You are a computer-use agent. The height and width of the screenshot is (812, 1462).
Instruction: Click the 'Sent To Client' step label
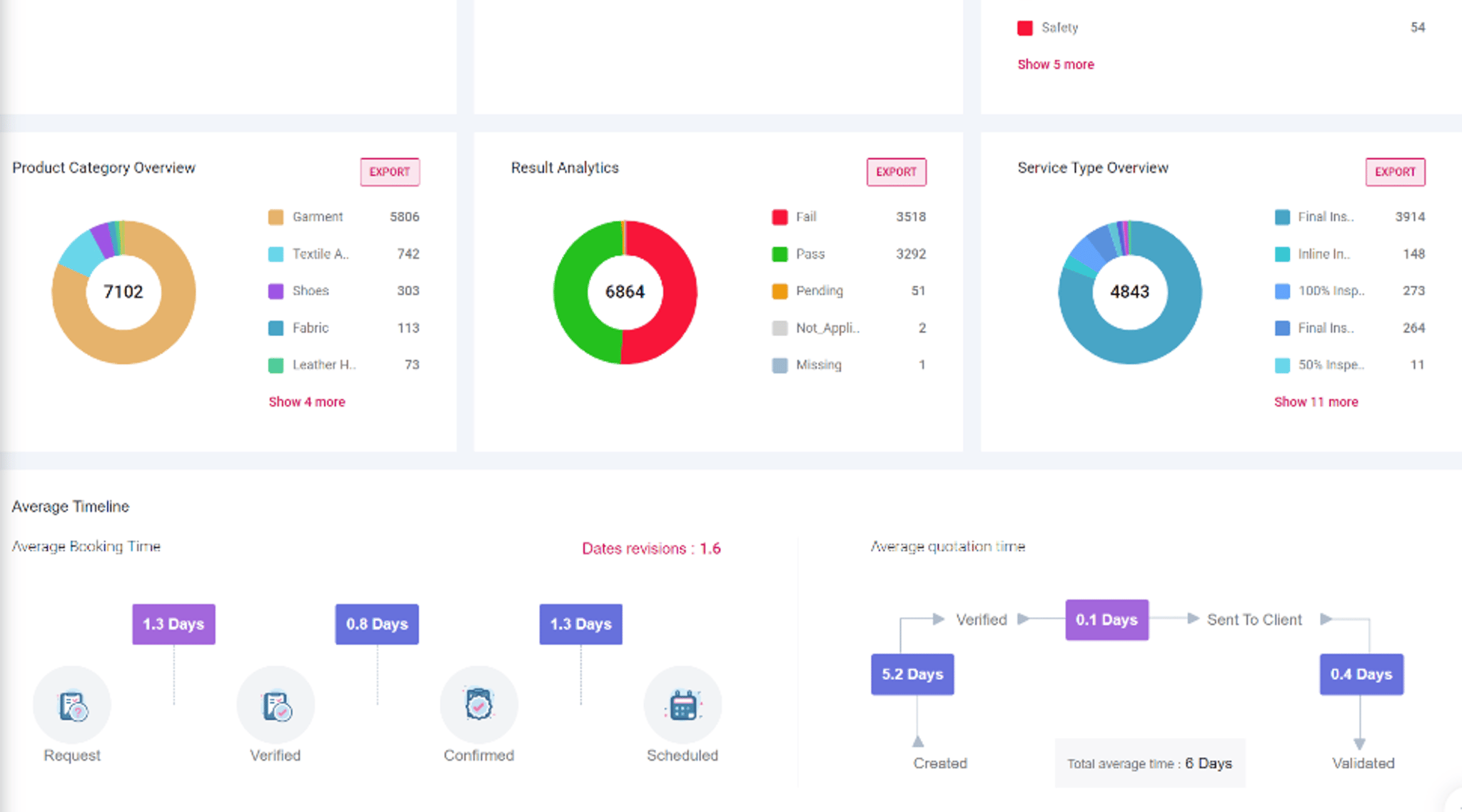click(x=1254, y=620)
